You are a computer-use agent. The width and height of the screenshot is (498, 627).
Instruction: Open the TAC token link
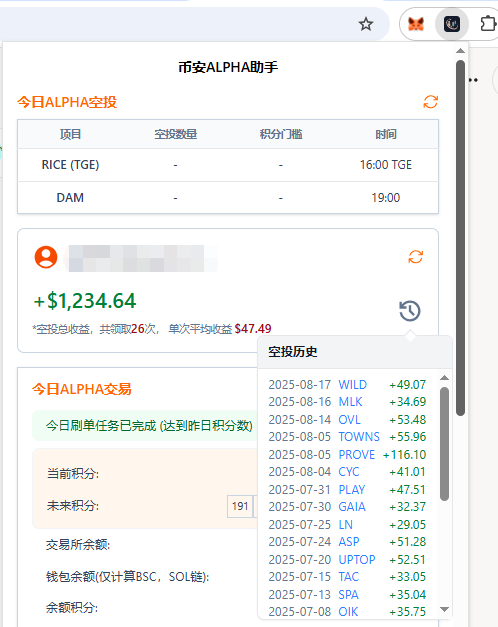(349, 577)
